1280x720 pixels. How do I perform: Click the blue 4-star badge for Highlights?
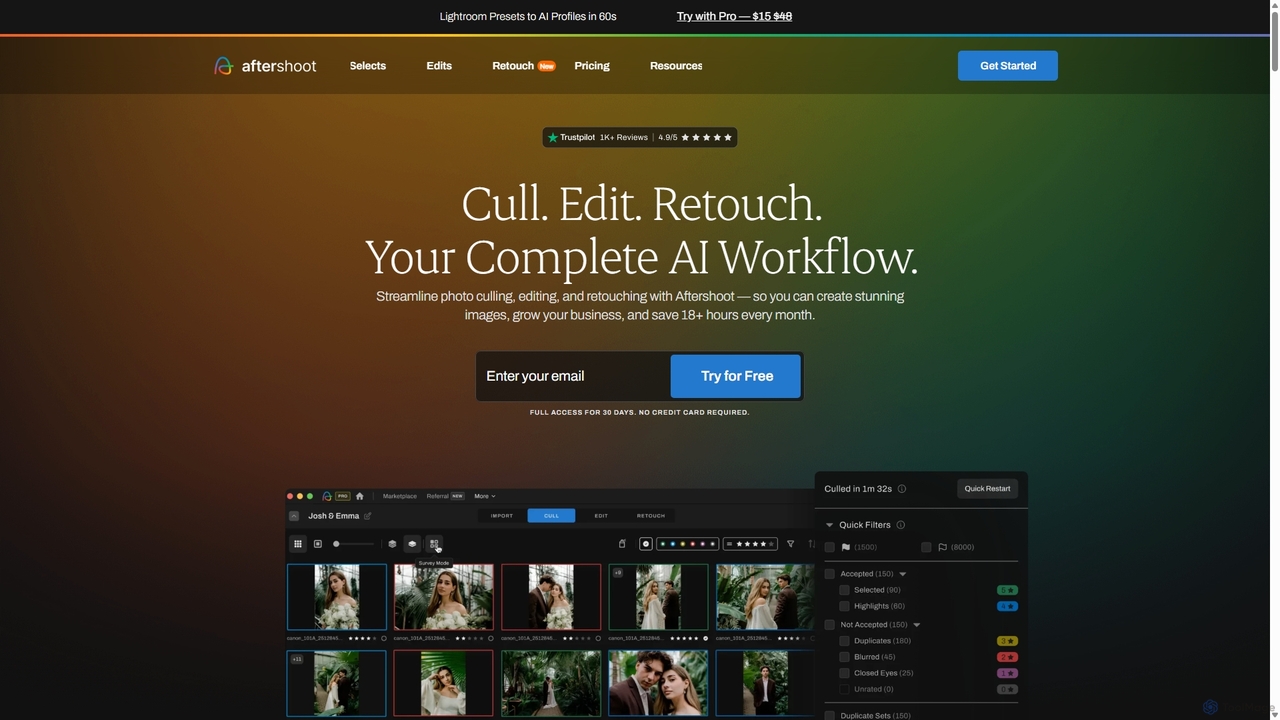pos(1007,606)
